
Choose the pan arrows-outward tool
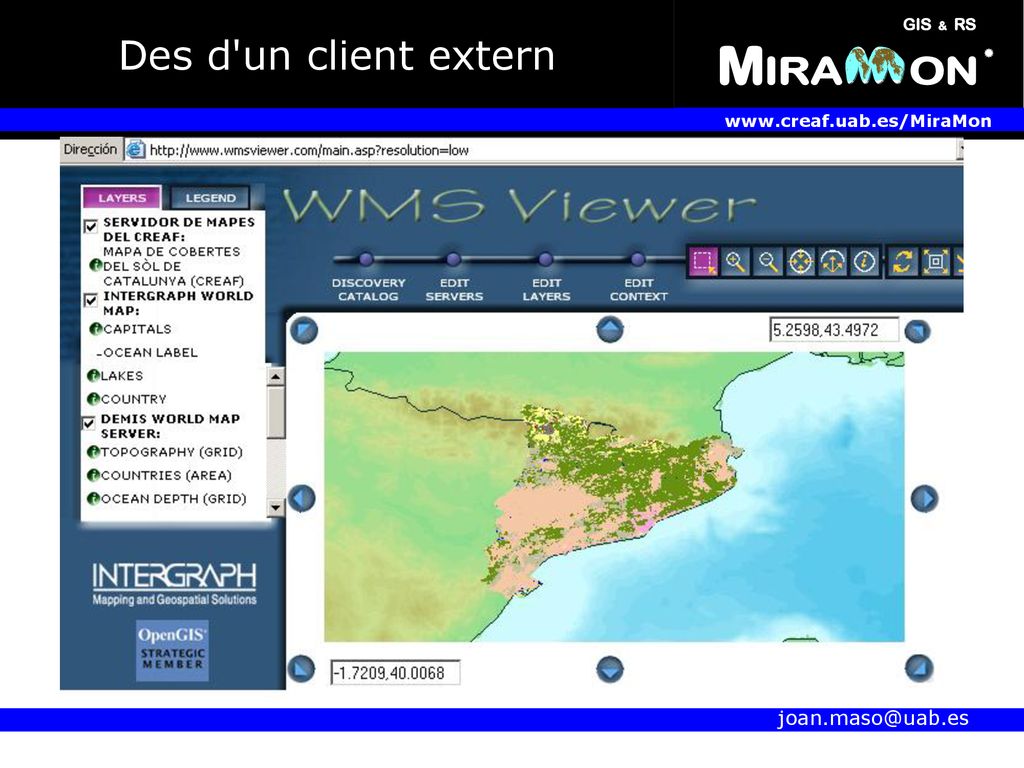tap(833, 261)
